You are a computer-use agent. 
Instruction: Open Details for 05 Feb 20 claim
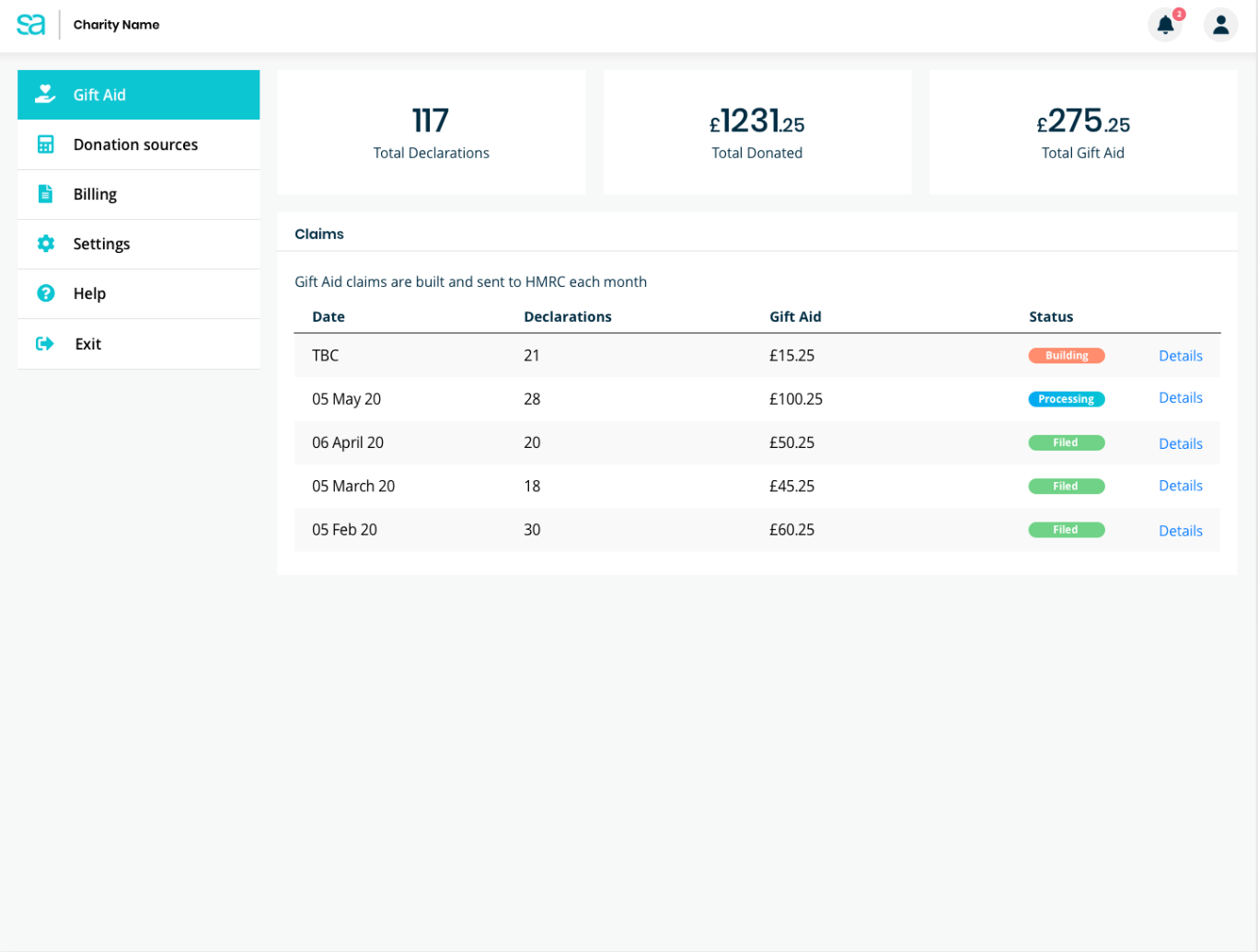[x=1180, y=531]
